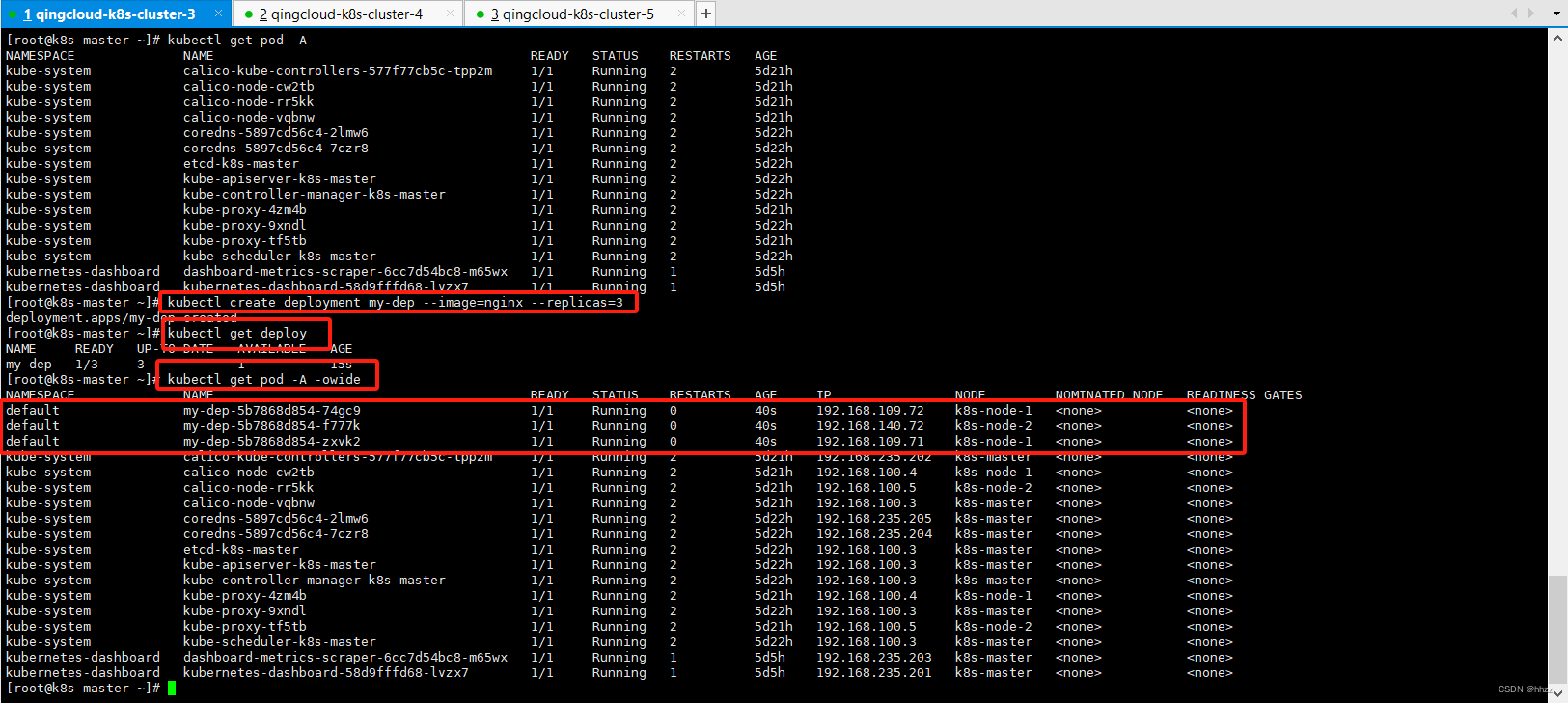Click the terminal scrollbar up arrow
This screenshot has width=1568, height=703.
[1557, 38]
